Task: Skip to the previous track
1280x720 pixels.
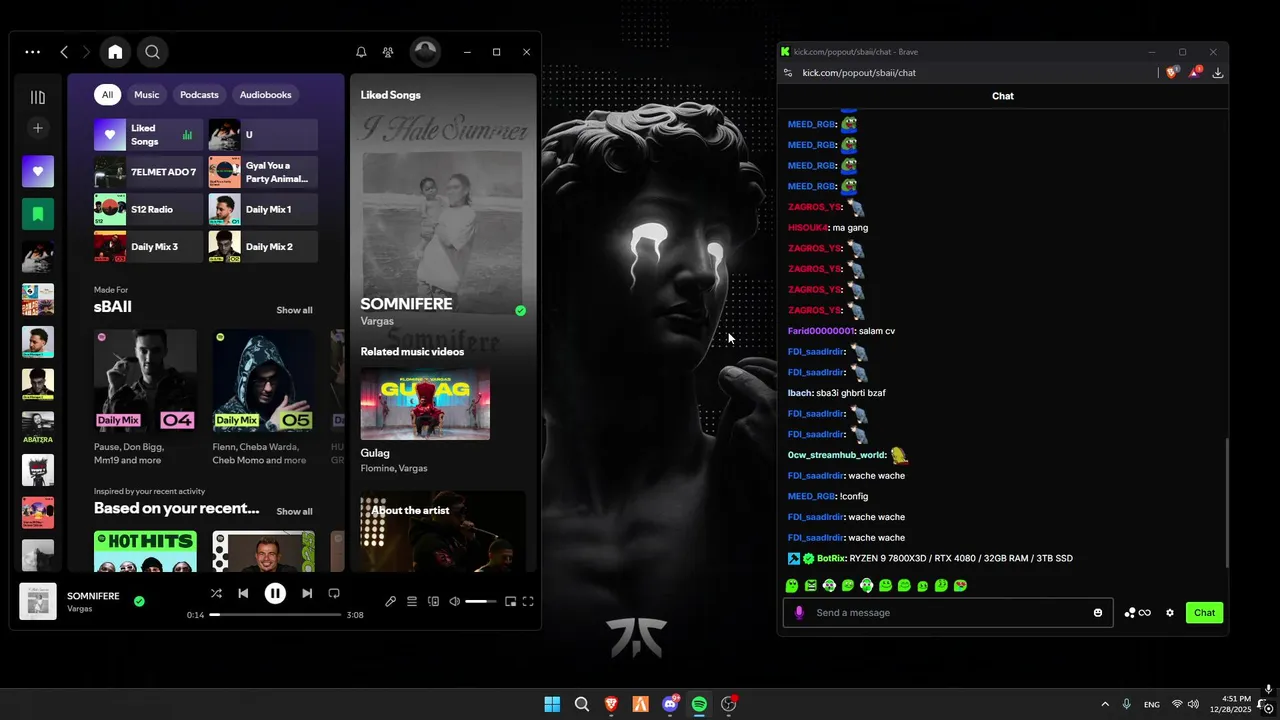Action: click(x=243, y=593)
